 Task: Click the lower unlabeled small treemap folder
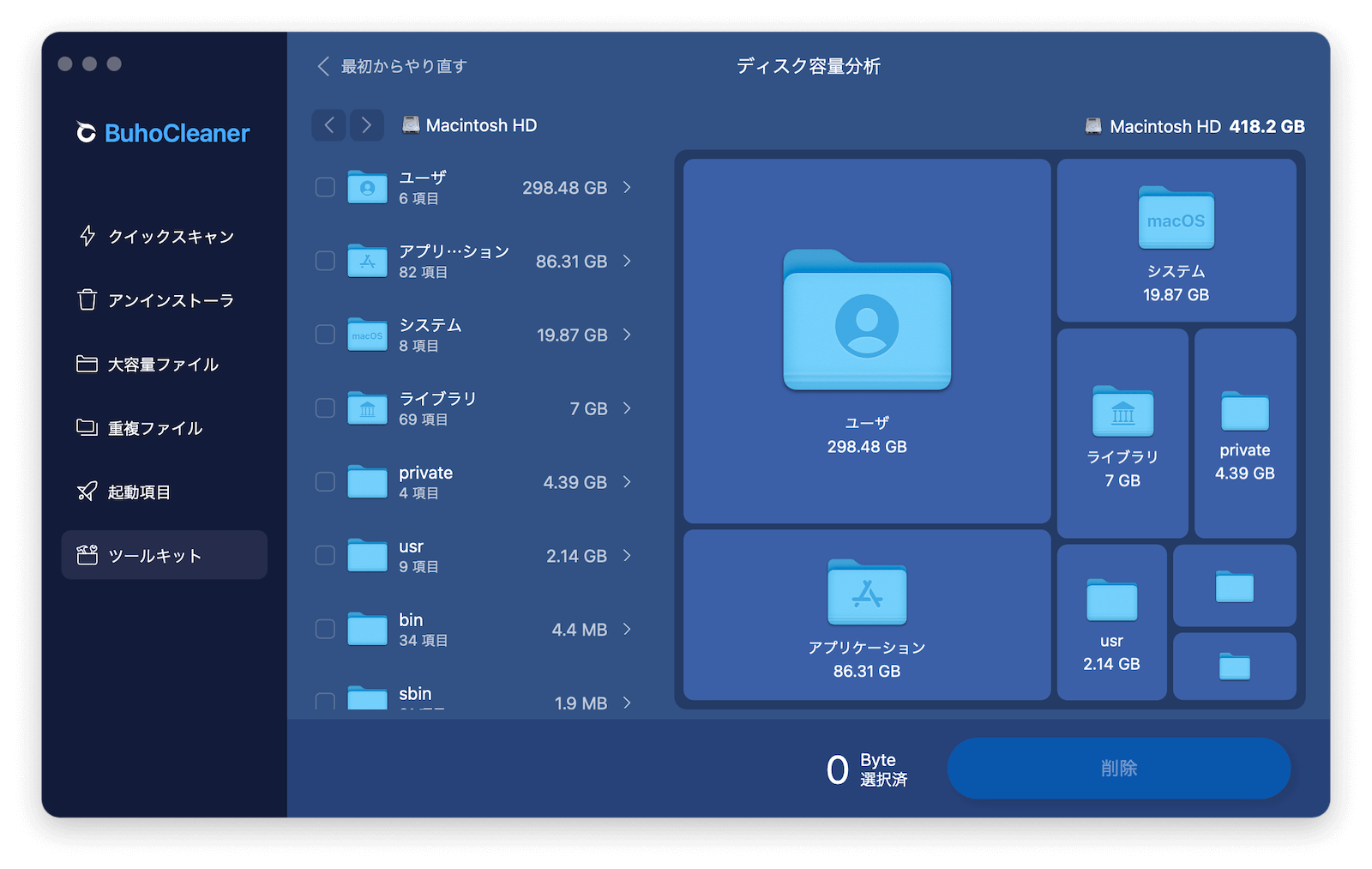coord(1235,667)
